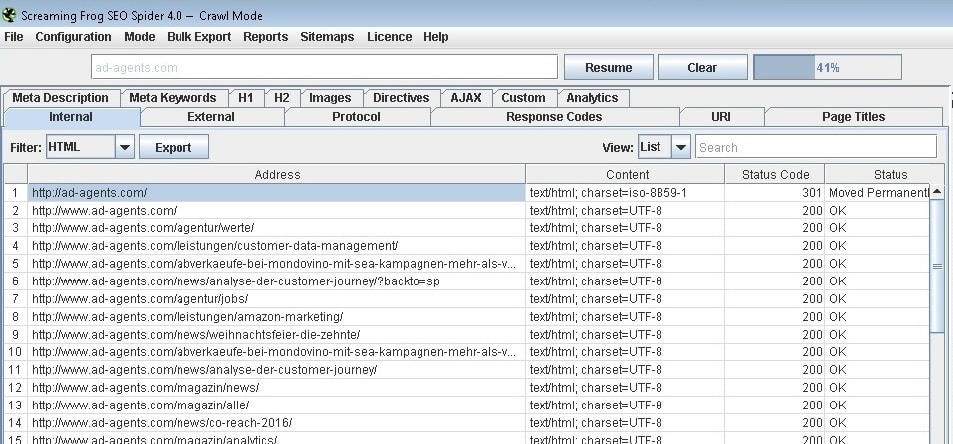Open the Licence menu
The width and height of the screenshot is (953, 444).
click(390, 37)
